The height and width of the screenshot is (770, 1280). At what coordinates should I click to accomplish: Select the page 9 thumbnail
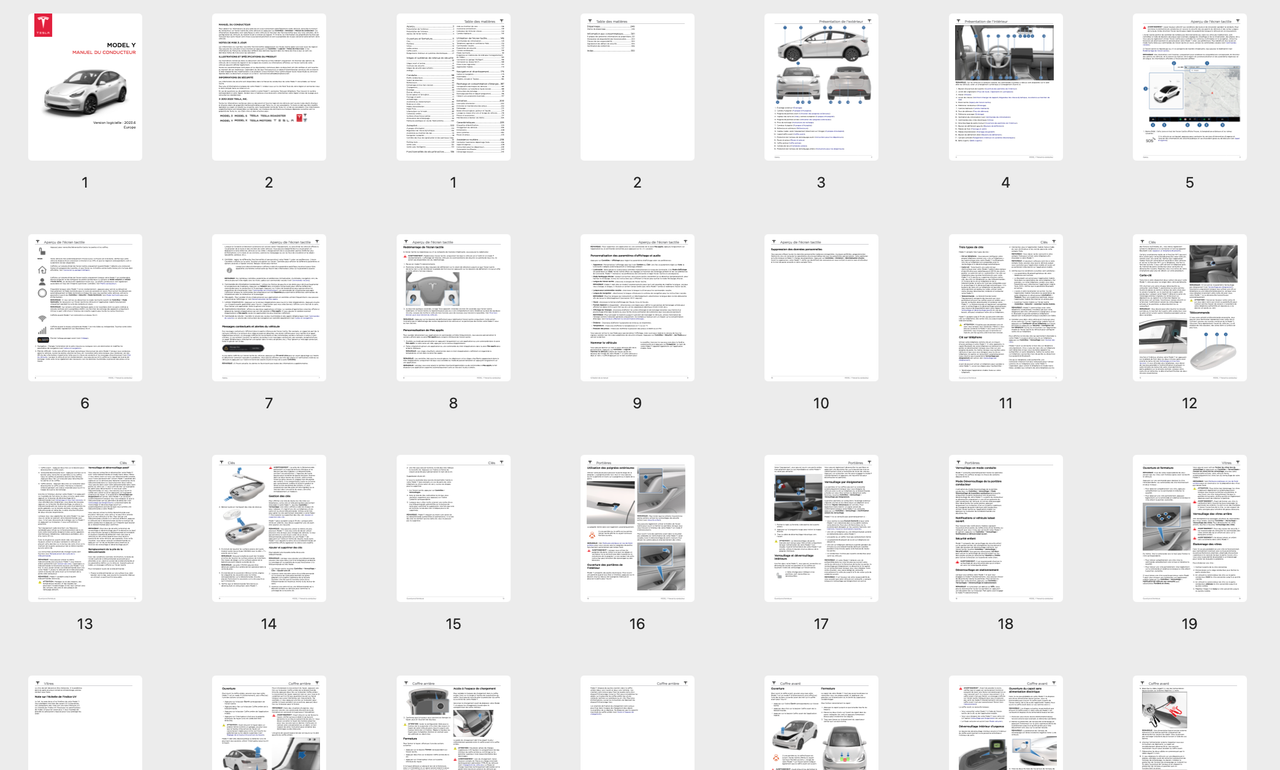click(x=637, y=308)
